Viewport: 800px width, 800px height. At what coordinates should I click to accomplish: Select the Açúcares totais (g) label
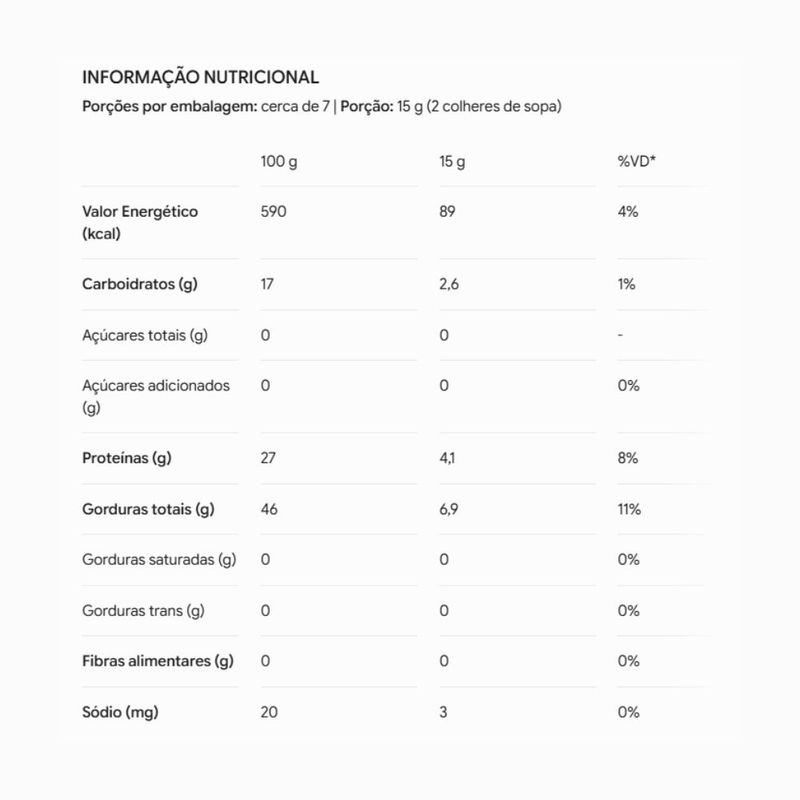tap(145, 336)
